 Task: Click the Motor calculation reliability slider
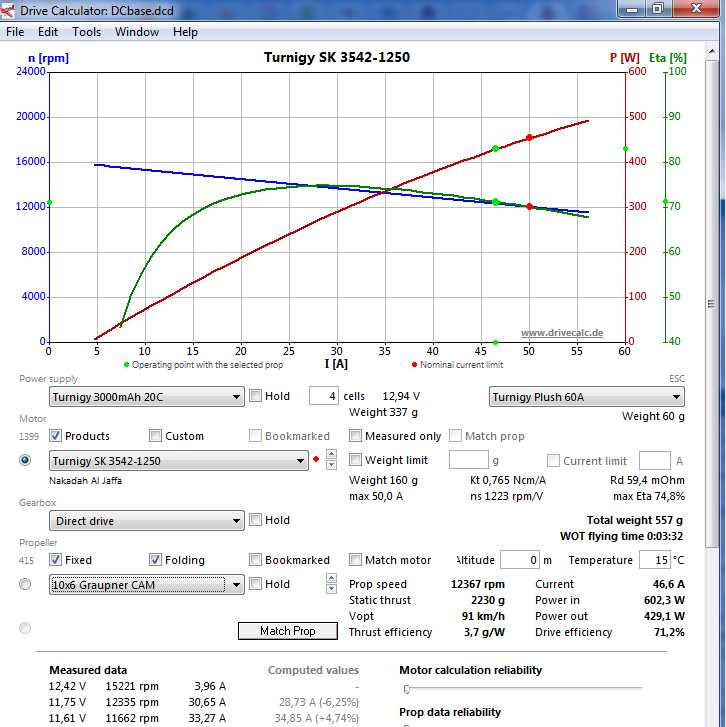coord(407,689)
